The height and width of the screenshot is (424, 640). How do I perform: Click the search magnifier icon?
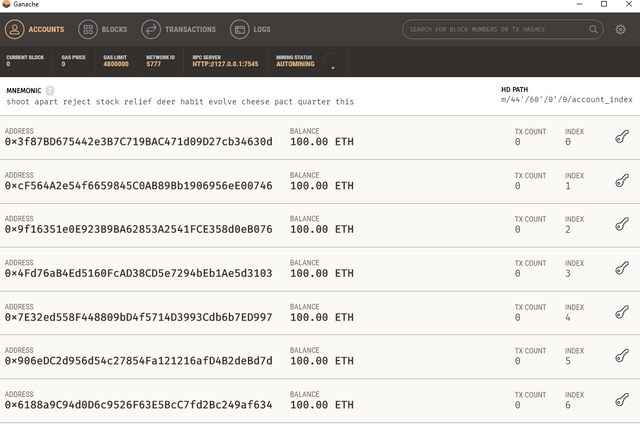(593, 29)
